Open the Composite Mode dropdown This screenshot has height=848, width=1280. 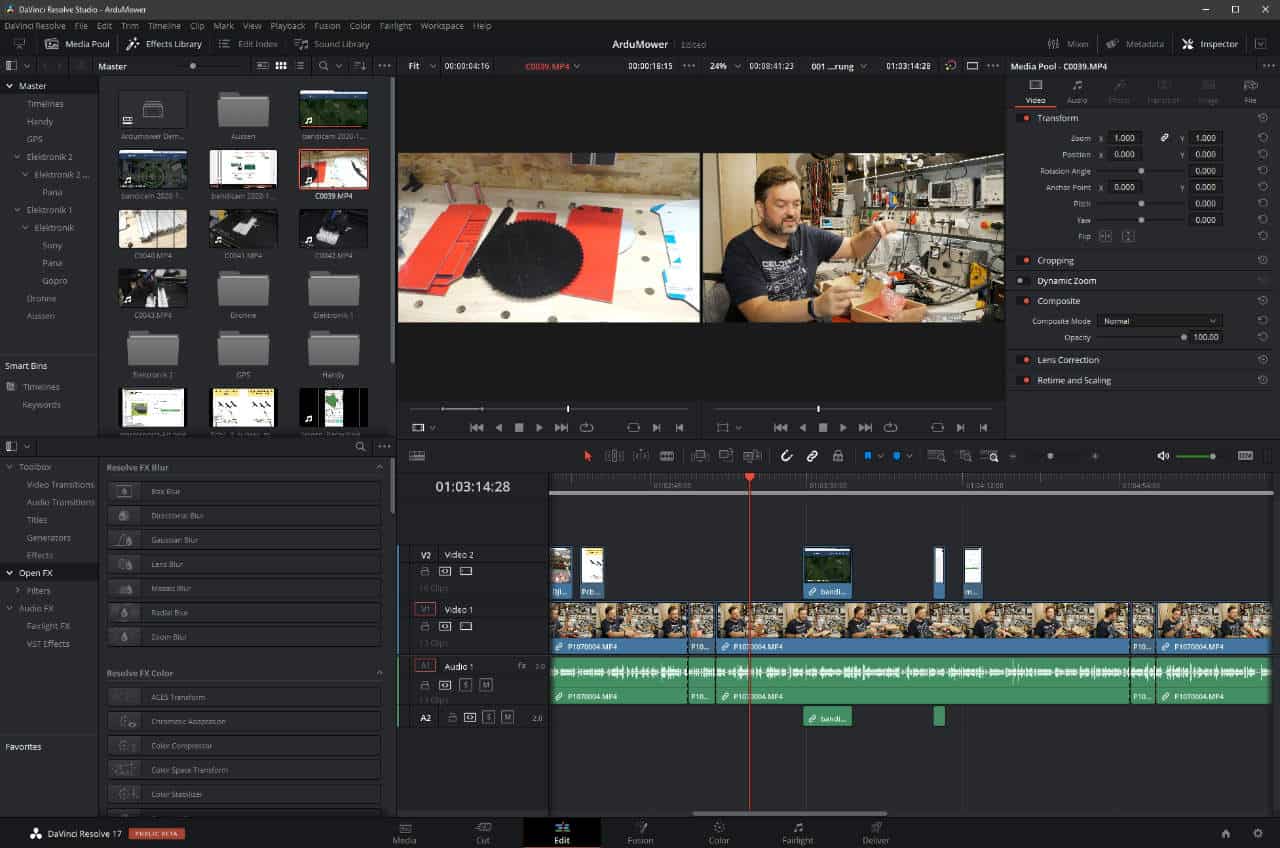pos(1159,321)
